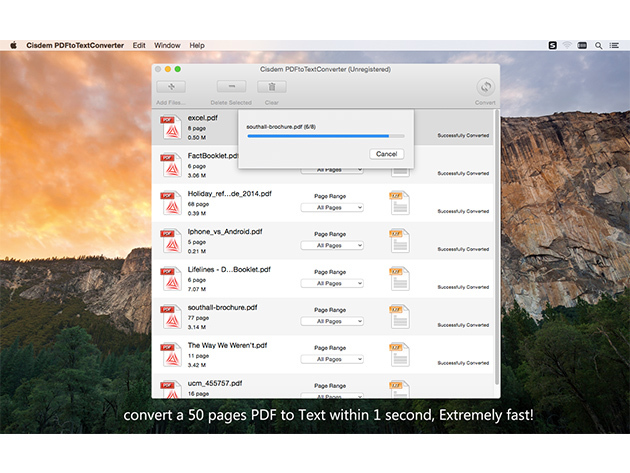Click the conversion progress bar
The image size is (630, 473).
point(326,136)
